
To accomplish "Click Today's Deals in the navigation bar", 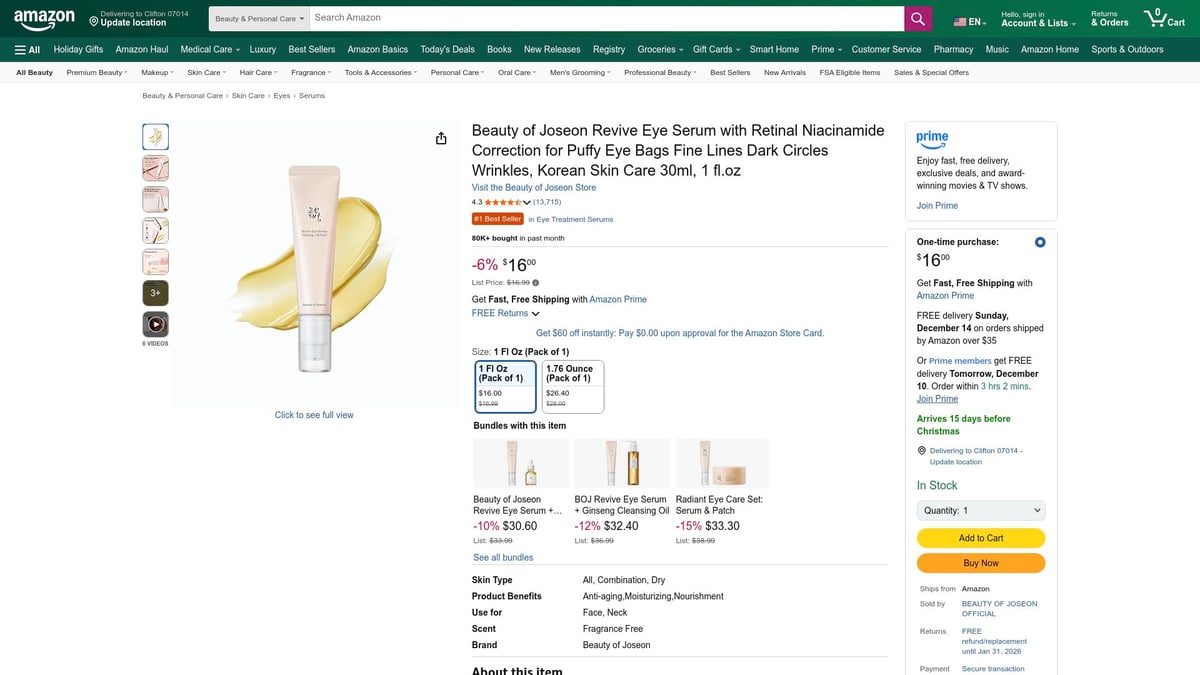I will tap(448, 48).
